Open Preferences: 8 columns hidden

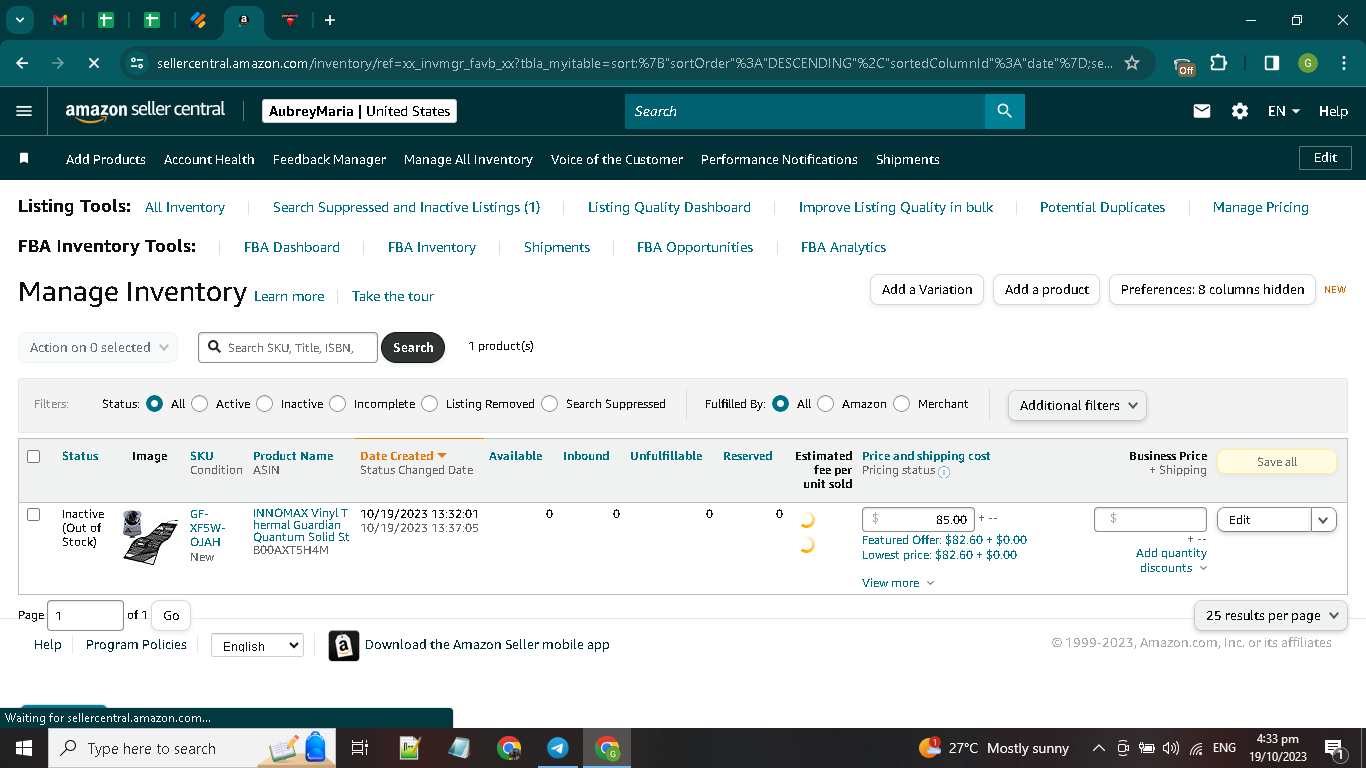(x=1212, y=289)
